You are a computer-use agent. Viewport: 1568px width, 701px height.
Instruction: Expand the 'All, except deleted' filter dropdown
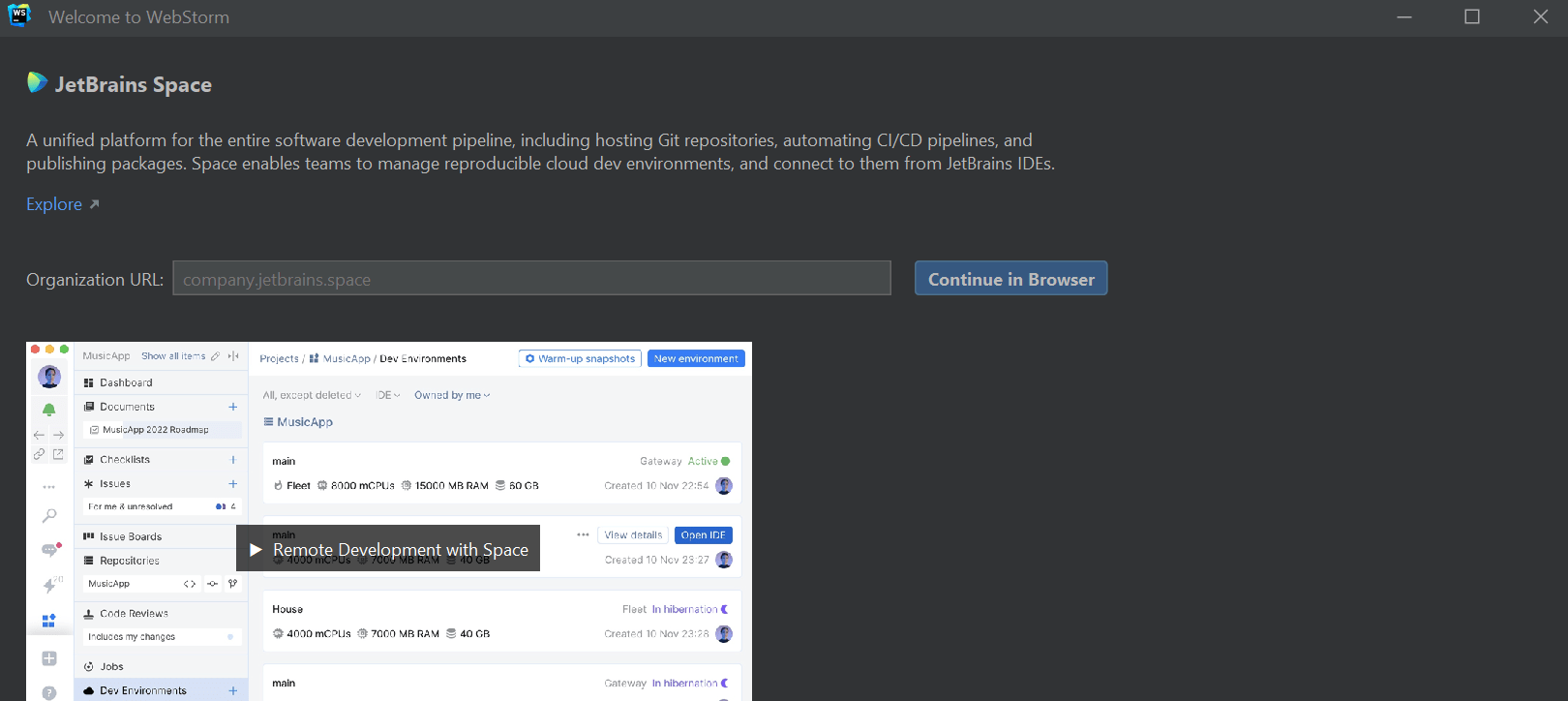click(312, 395)
